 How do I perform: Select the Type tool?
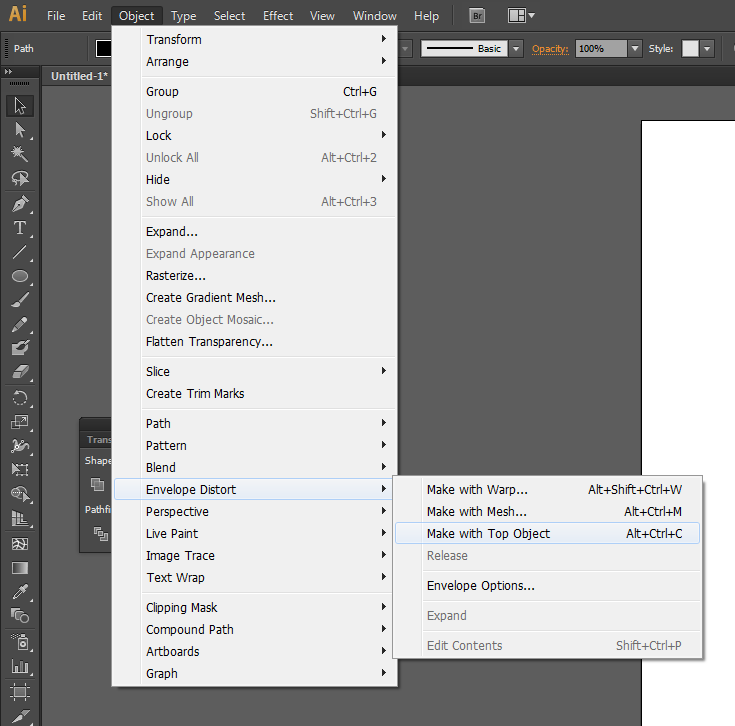(19, 228)
